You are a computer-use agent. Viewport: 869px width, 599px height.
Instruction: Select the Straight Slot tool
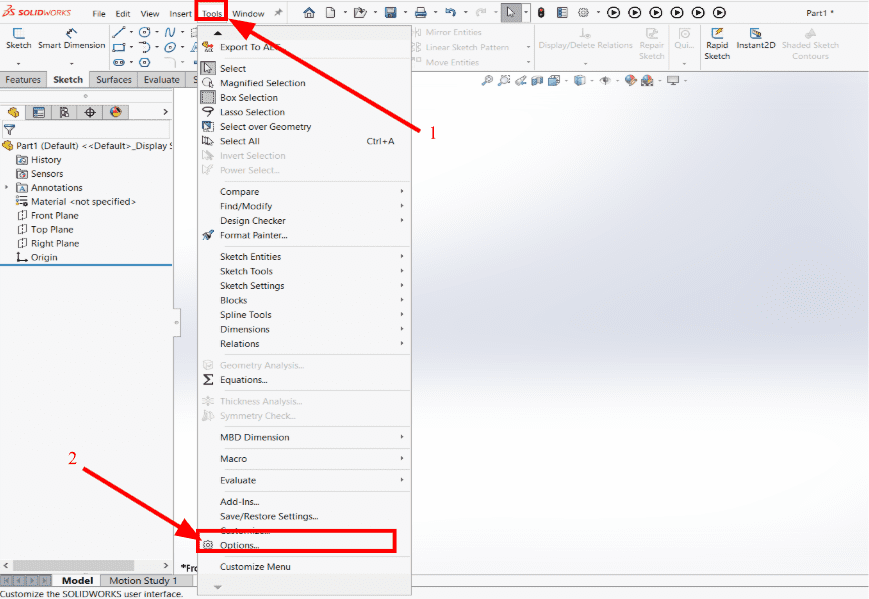119,62
